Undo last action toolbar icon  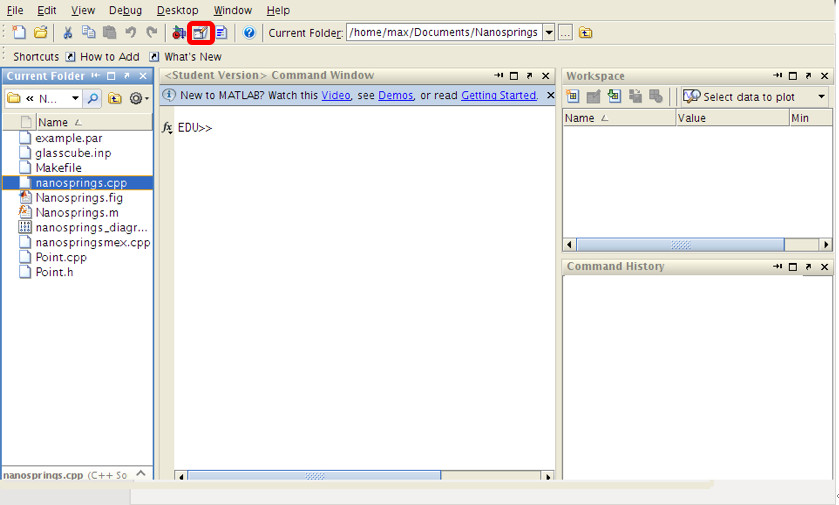point(131,33)
